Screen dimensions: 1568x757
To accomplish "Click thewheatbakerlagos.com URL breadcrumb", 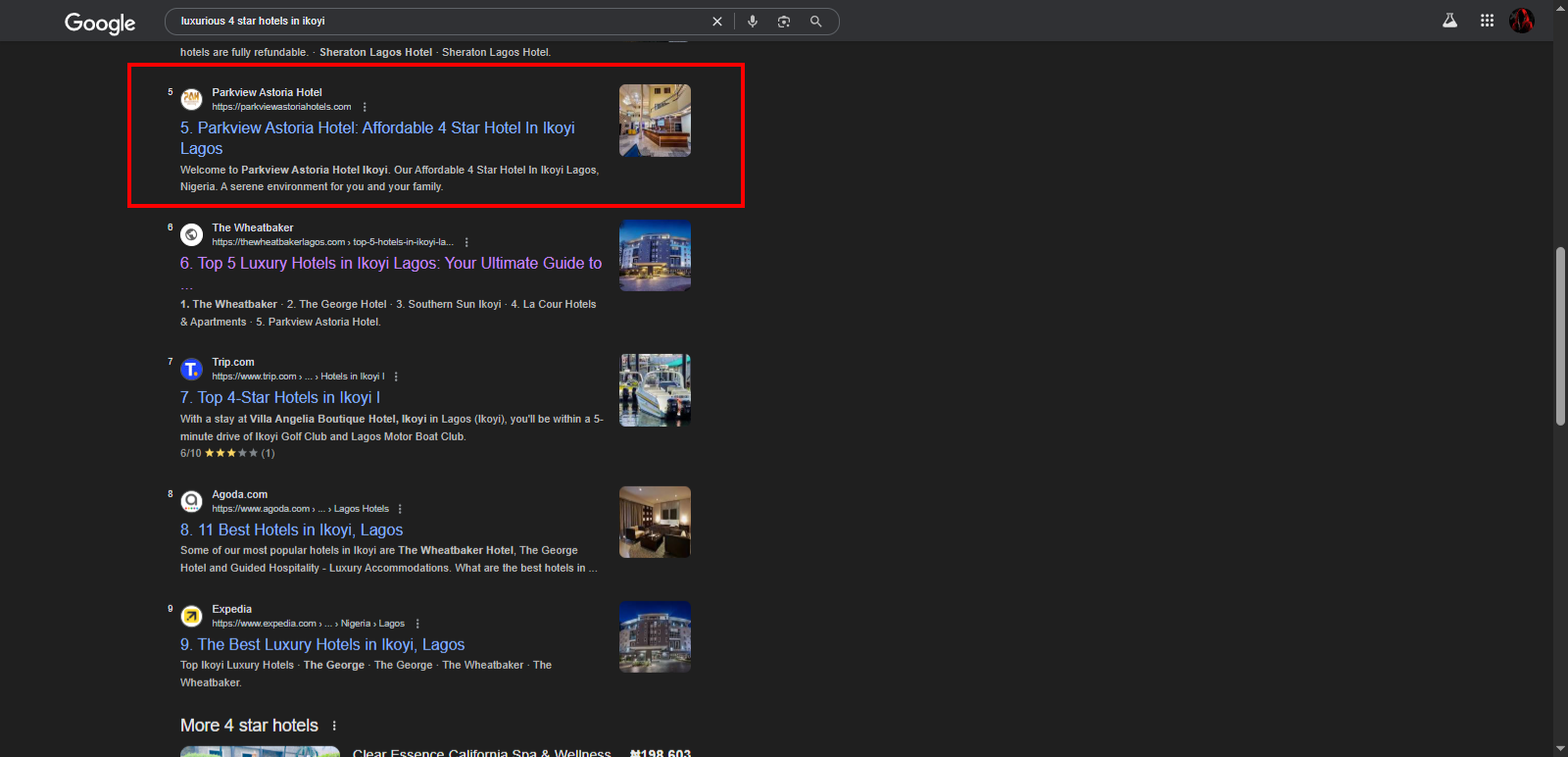I will (x=333, y=242).
